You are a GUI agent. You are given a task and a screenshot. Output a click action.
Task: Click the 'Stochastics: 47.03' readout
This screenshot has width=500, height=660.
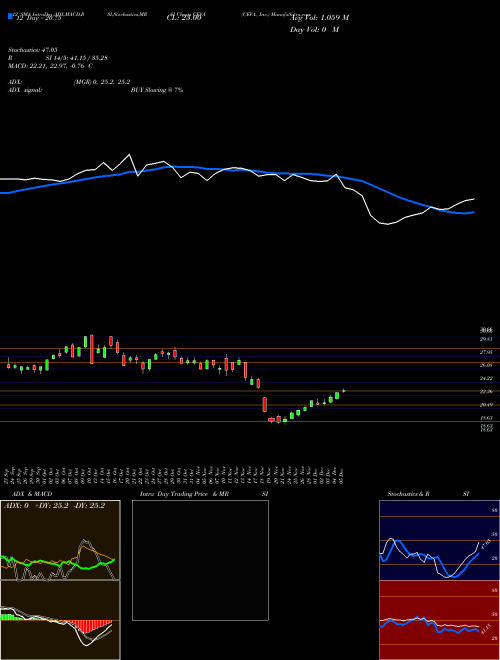pyautogui.click(x=32, y=50)
